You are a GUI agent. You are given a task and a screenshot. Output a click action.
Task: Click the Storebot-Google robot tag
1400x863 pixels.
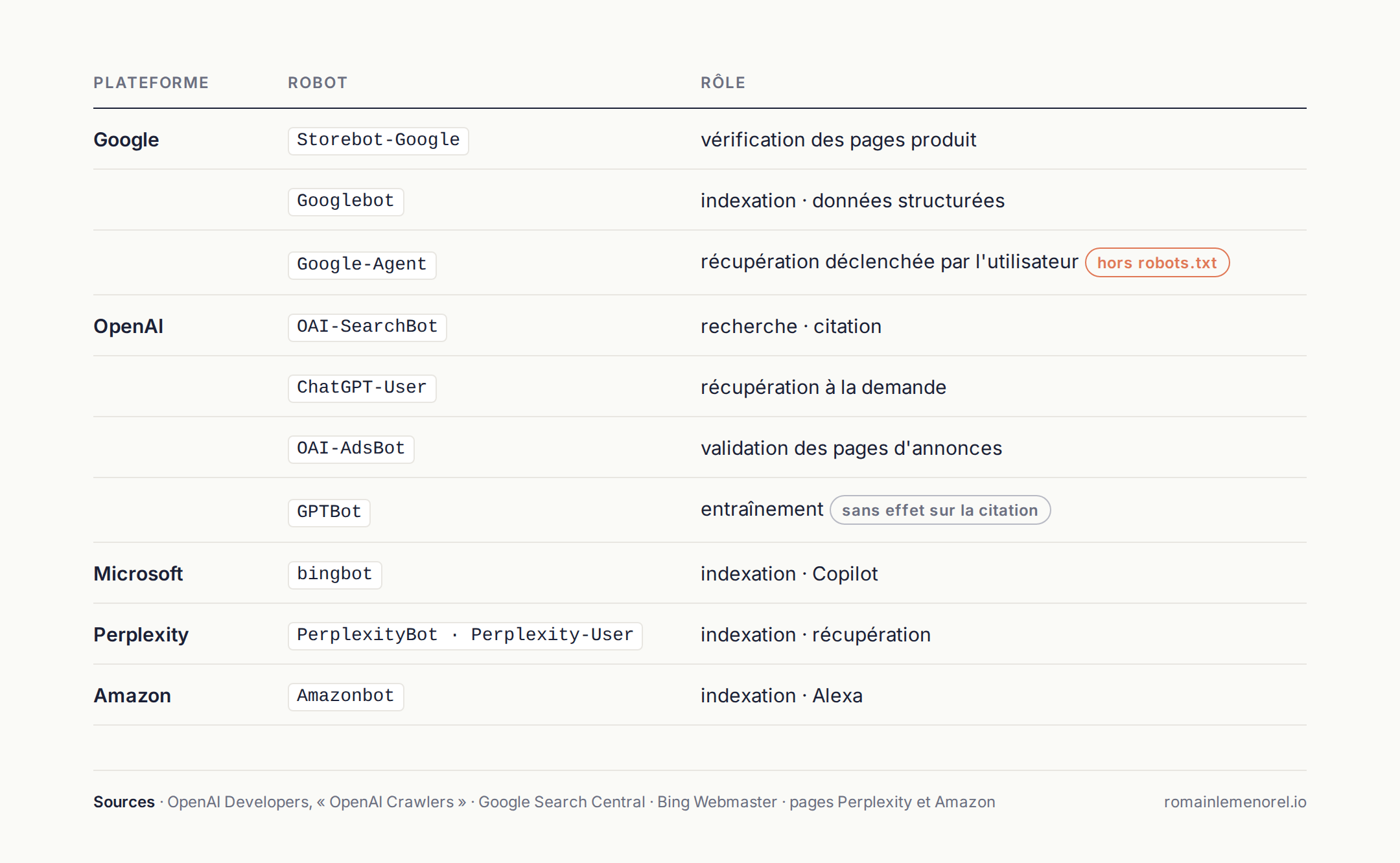pos(378,140)
